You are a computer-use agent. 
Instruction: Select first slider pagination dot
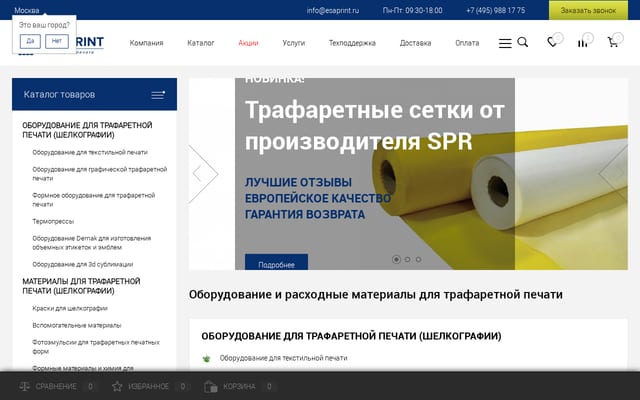click(396, 260)
